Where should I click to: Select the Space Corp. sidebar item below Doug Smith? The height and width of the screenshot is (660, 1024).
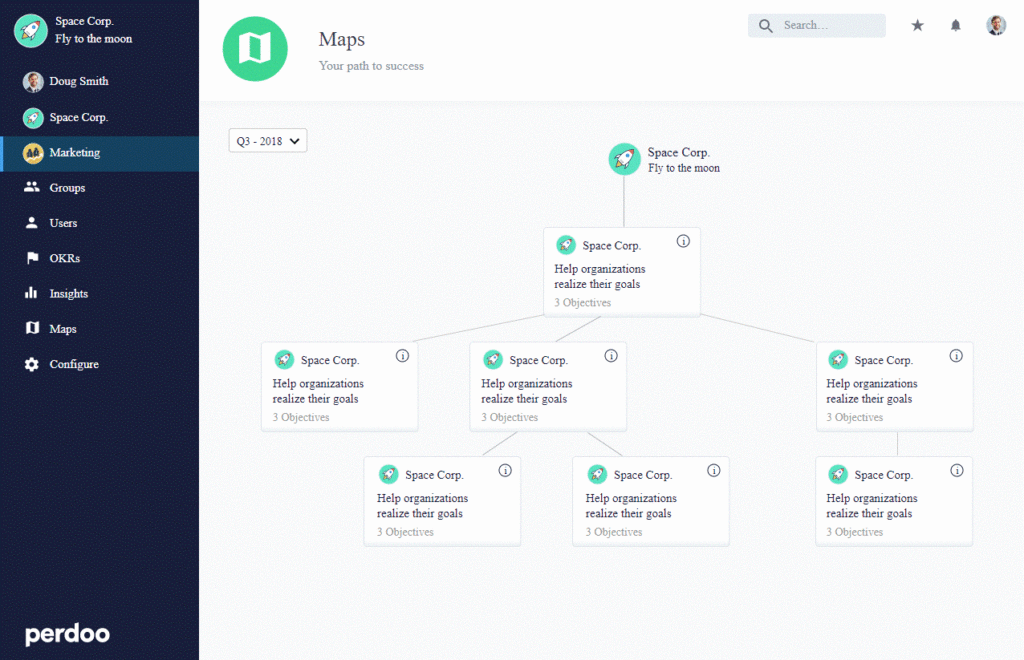[99, 118]
